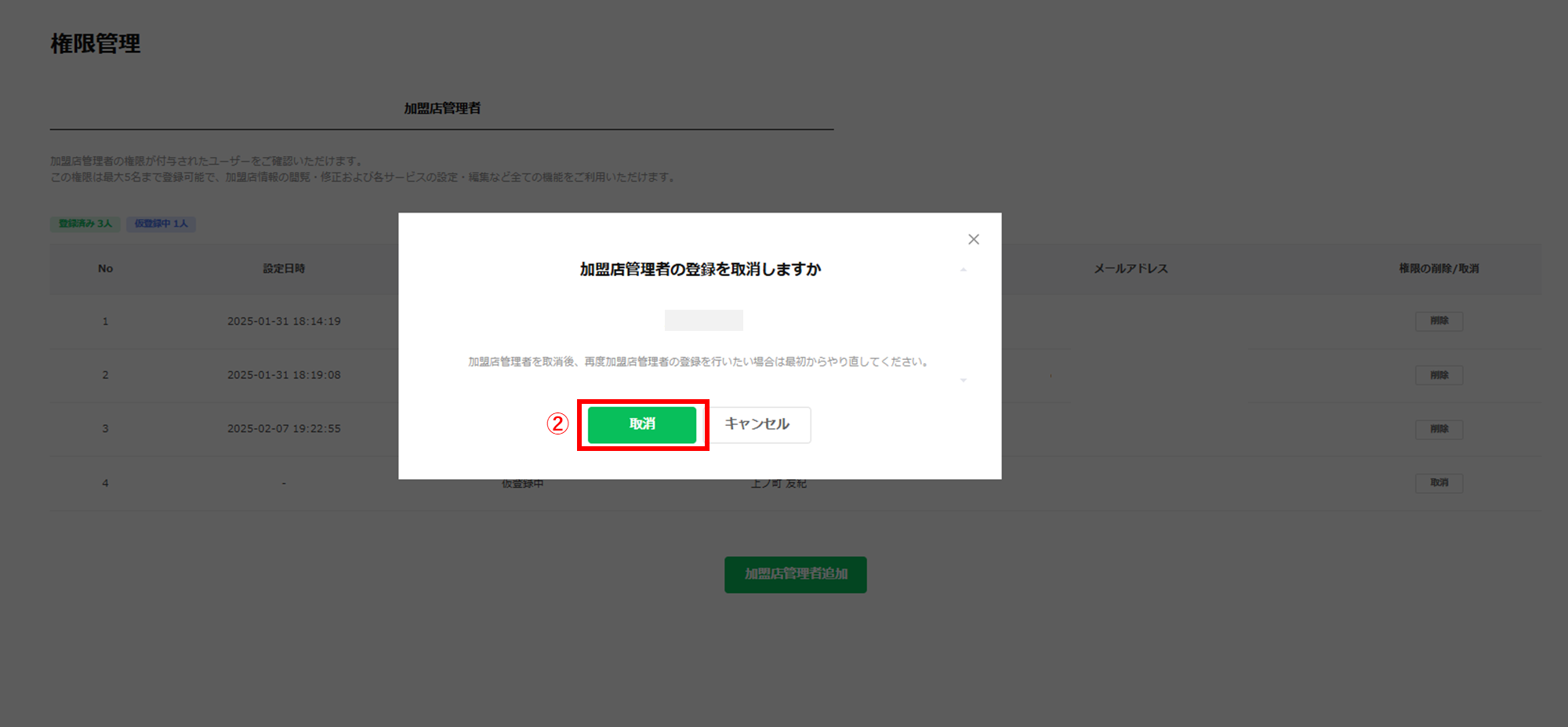Click the 仮登録中 1人 blue badge
The image size is (1568, 727).
pos(161,224)
